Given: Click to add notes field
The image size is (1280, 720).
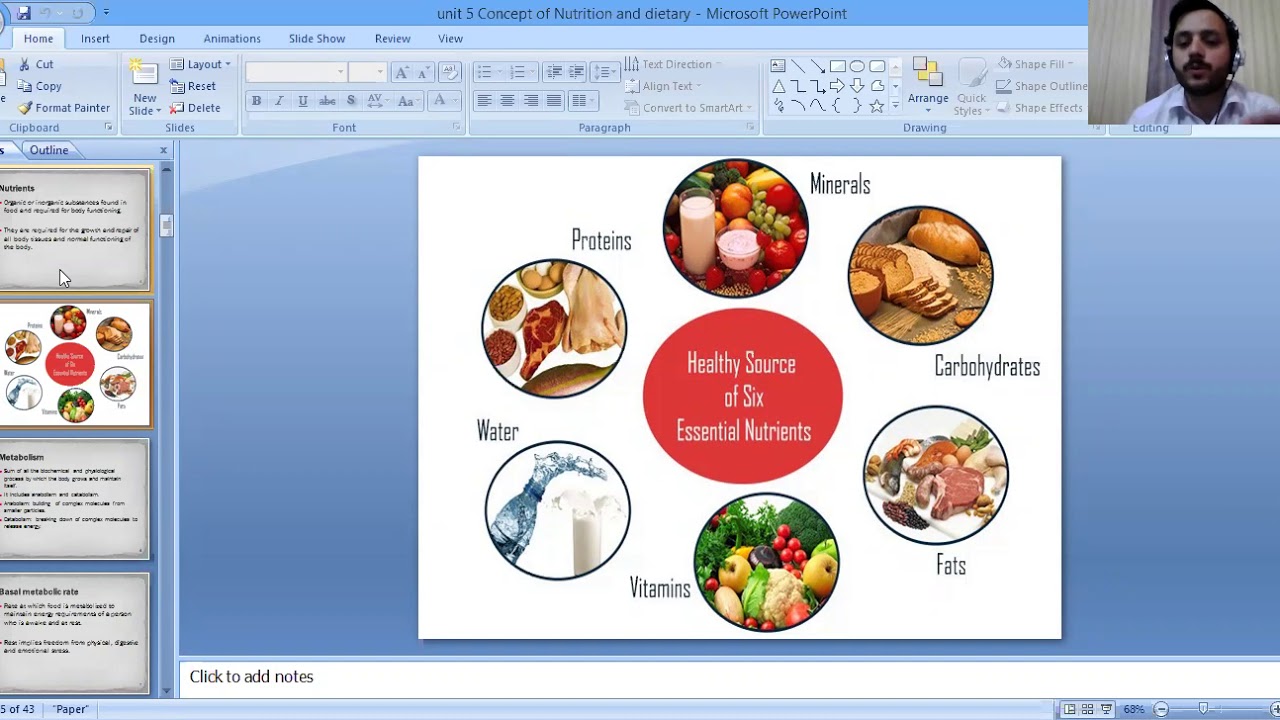Looking at the screenshot, I should click(729, 677).
